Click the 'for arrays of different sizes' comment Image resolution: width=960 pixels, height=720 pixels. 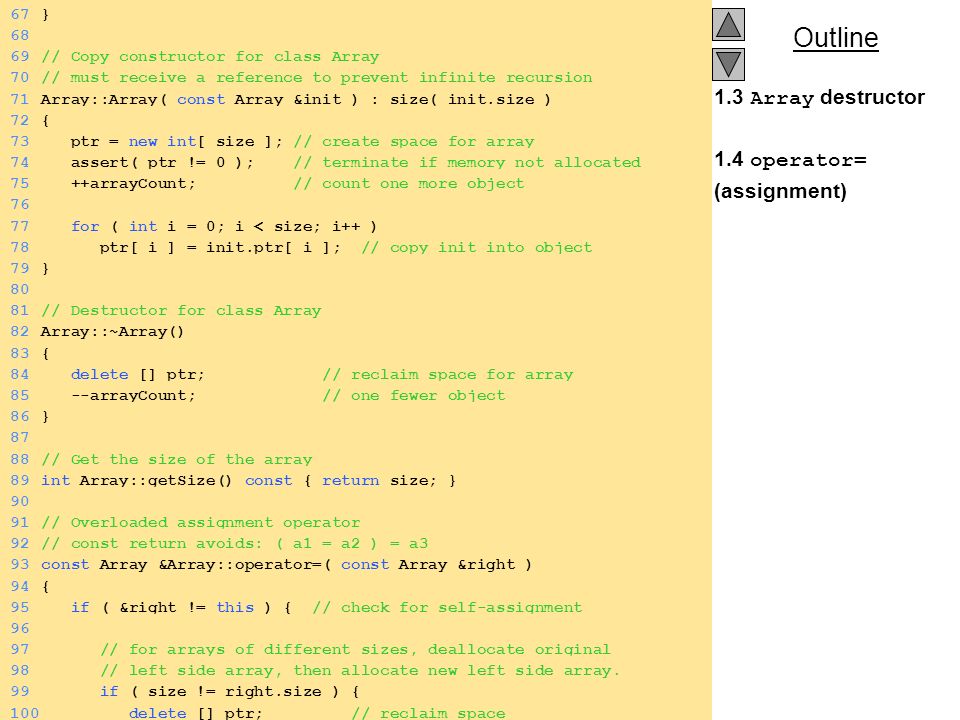pyautogui.click(x=355, y=650)
